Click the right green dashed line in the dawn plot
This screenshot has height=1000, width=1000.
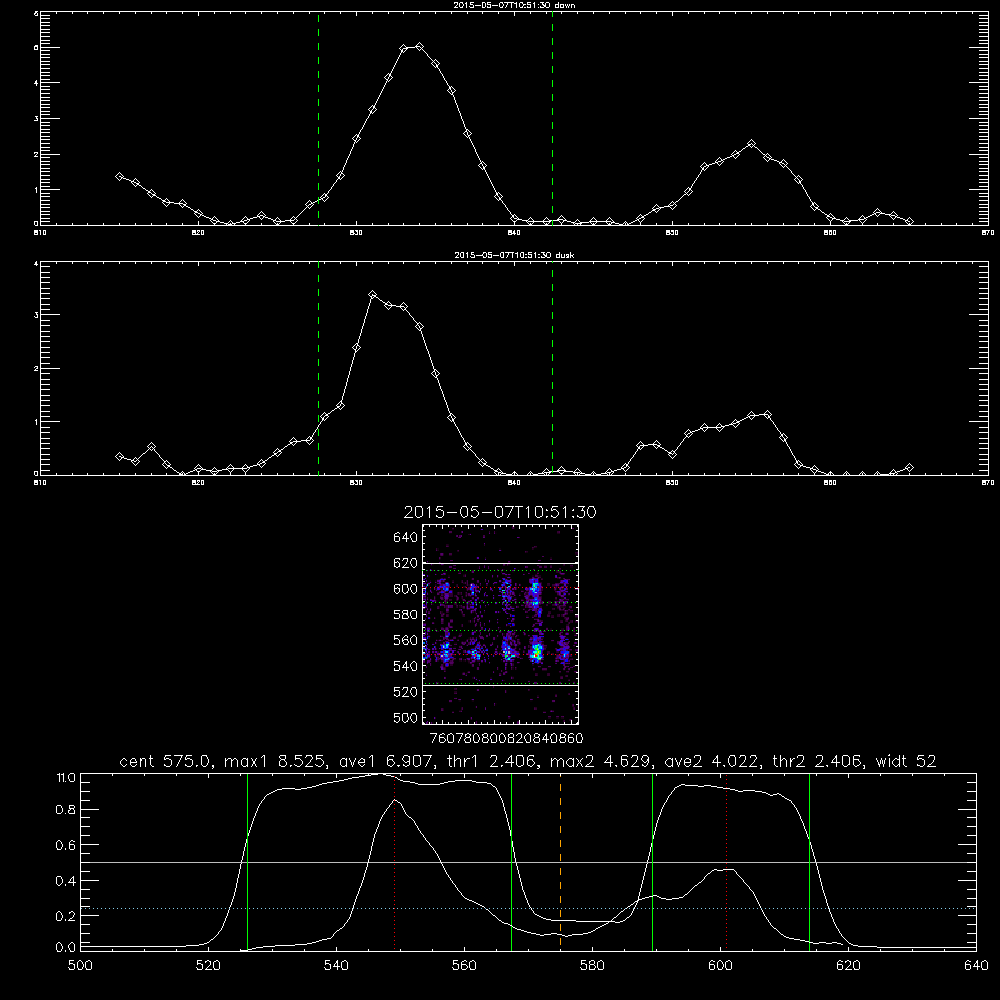click(552, 118)
